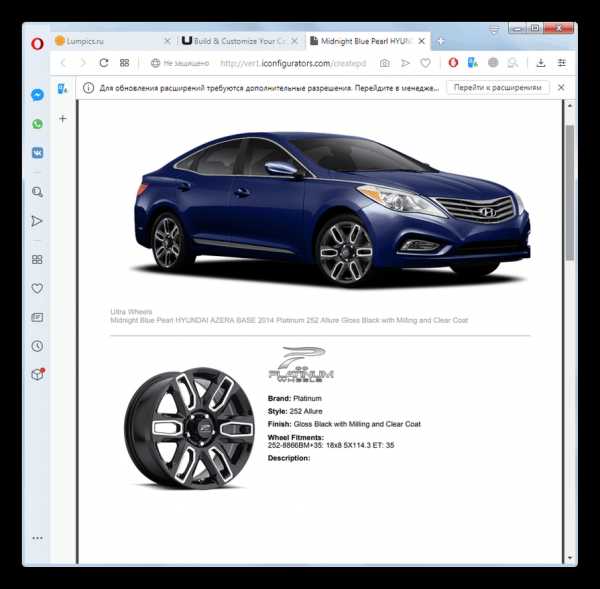Screen dimensions: 600x589
Task: Expand sidebar setup via three dots
Action: point(37,538)
